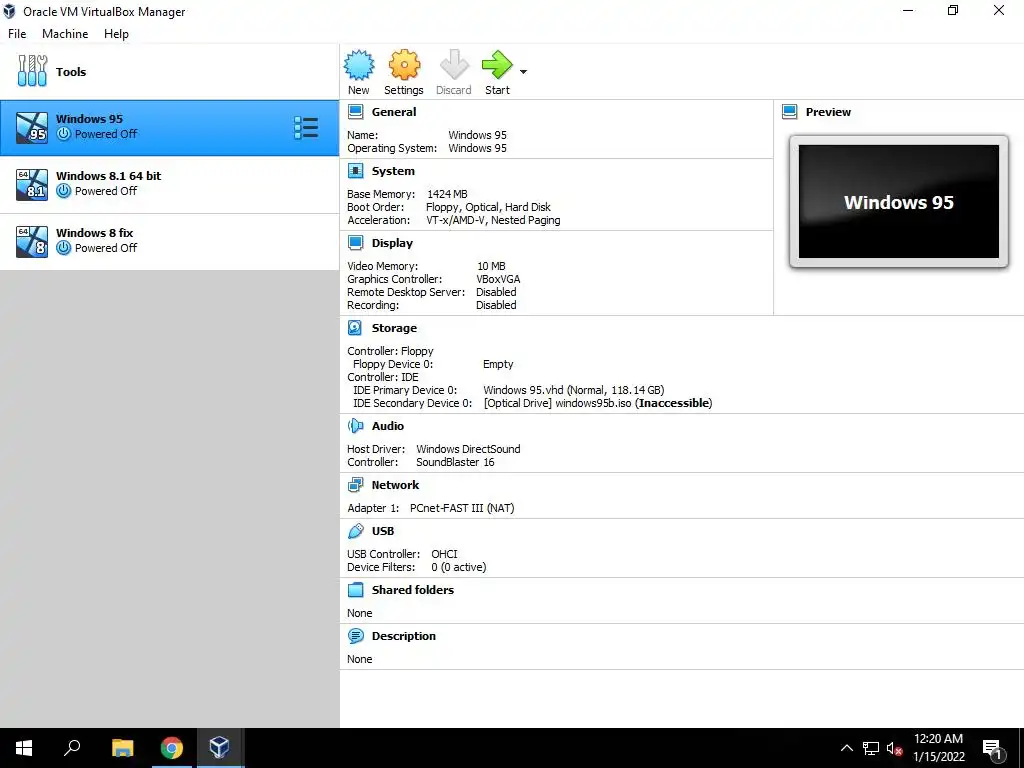The height and width of the screenshot is (768, 1024).
Task: Click the Audio section speaker icon
Action: point(356,426)
